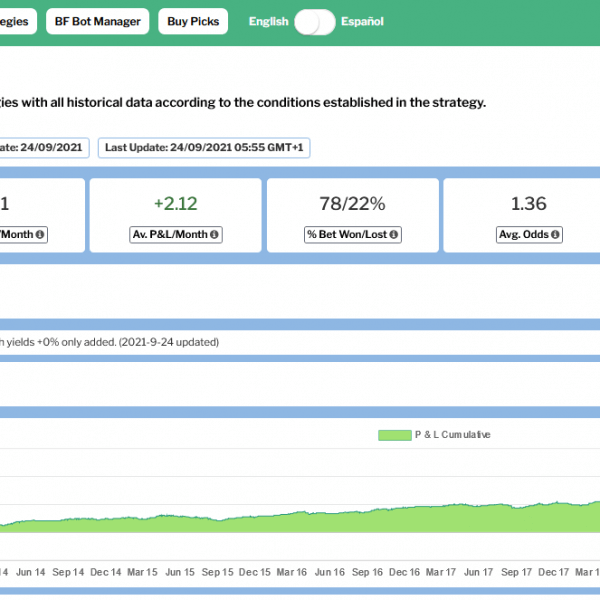600x600 pixels.
Task: Open the BF Bot Manager page
Action: tap(98, 21)
